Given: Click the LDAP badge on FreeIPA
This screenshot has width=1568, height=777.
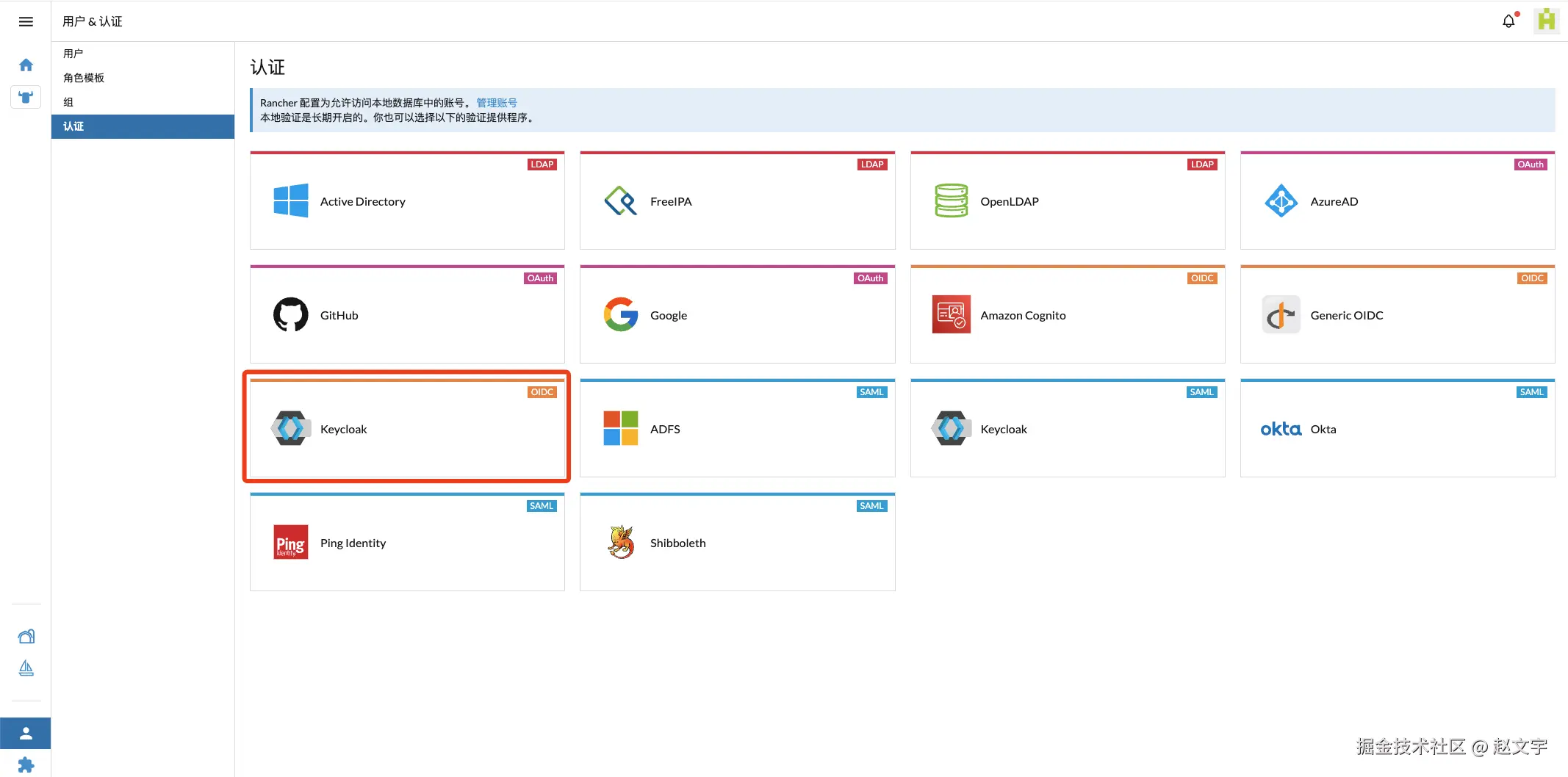Looking at the screenshot, I should (x=872, y=165).
